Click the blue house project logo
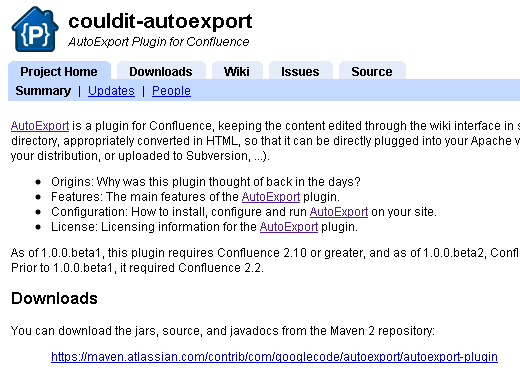Viewport: 520px width, 386px height. [35, 29]
